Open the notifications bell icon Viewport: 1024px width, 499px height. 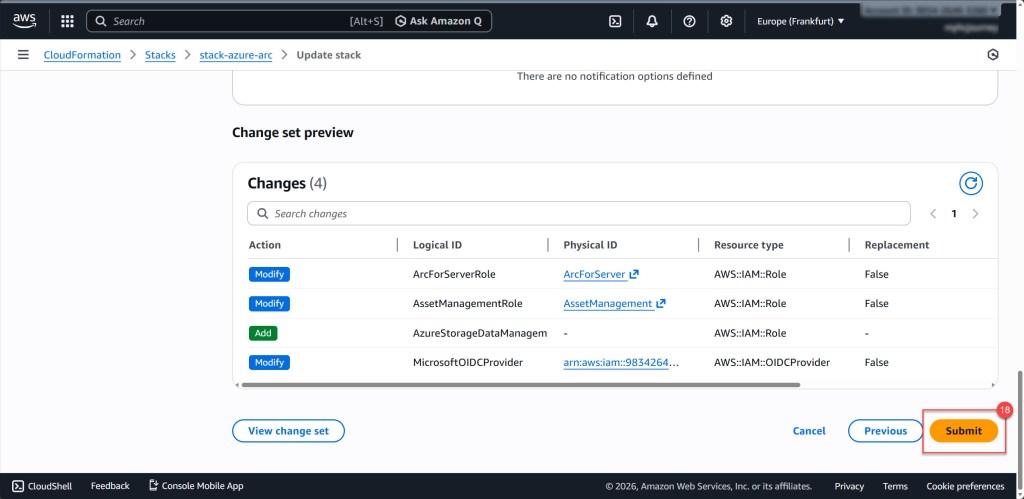pos(652,21)
